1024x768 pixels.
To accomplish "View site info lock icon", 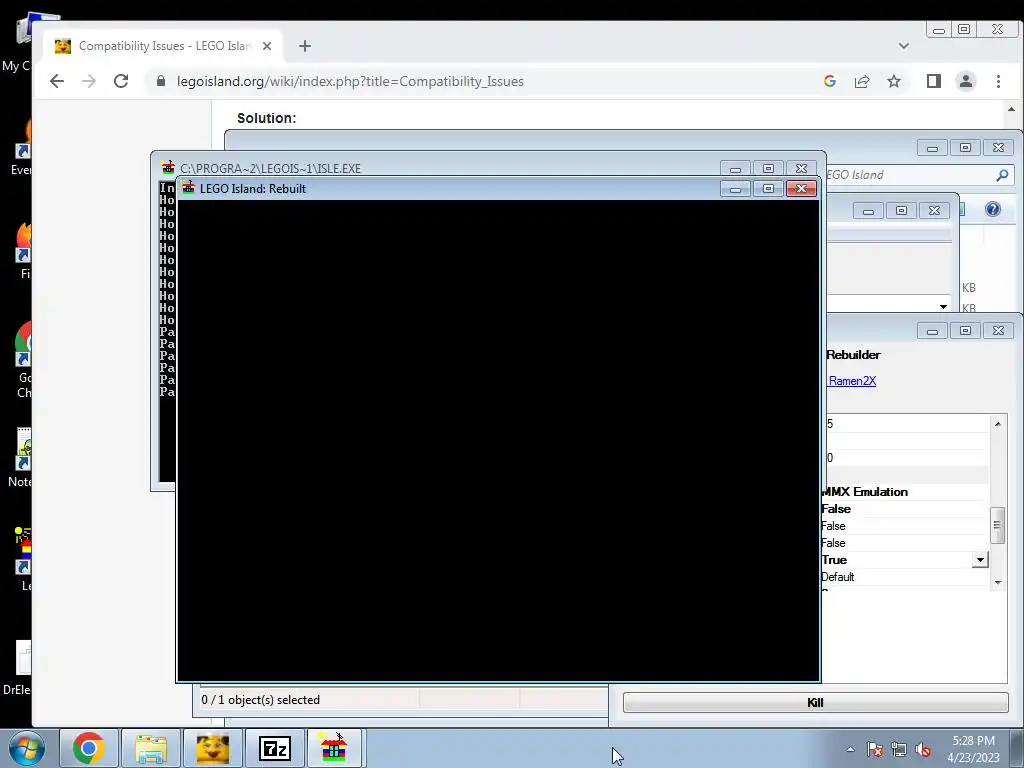I will click(x=161, y=81).
